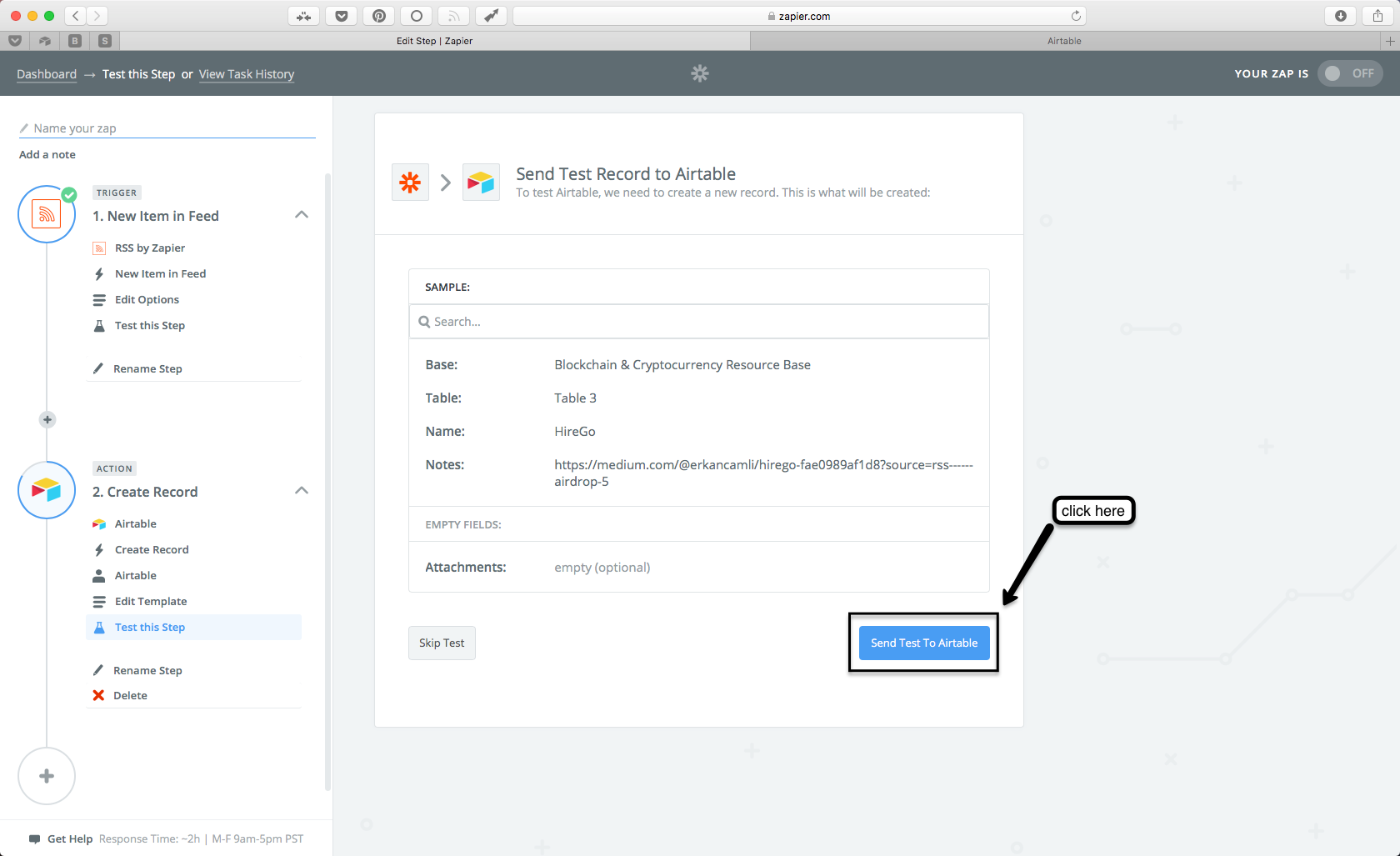Click Rename Step under the trigger
The width and height of the screenshot is (1400, 856).
[x=147, y=368]
